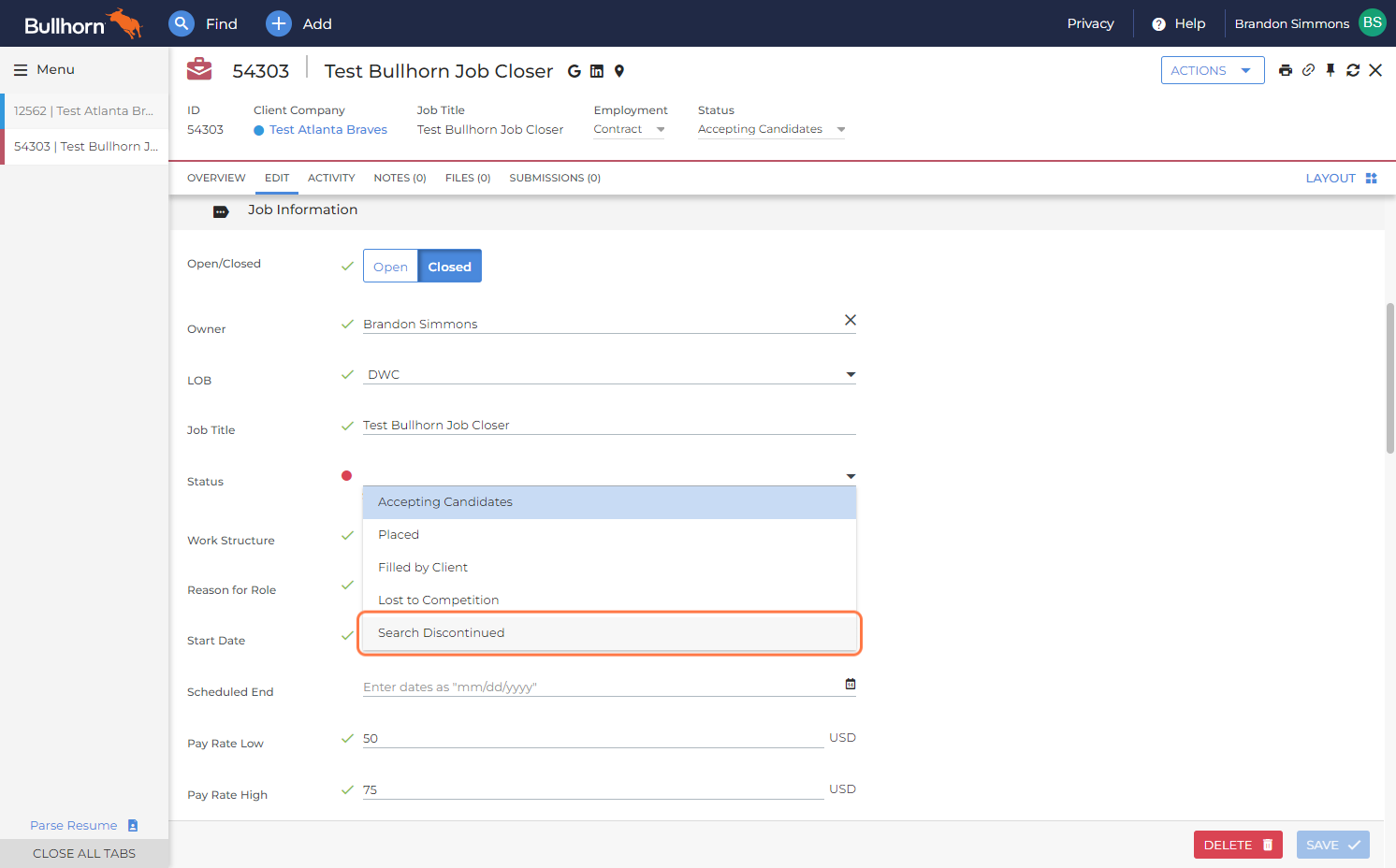Viewport: 1396px width, 868px height.
Task: Open header Status Accepting Candidates dropdown
Action: pos(772,129)
